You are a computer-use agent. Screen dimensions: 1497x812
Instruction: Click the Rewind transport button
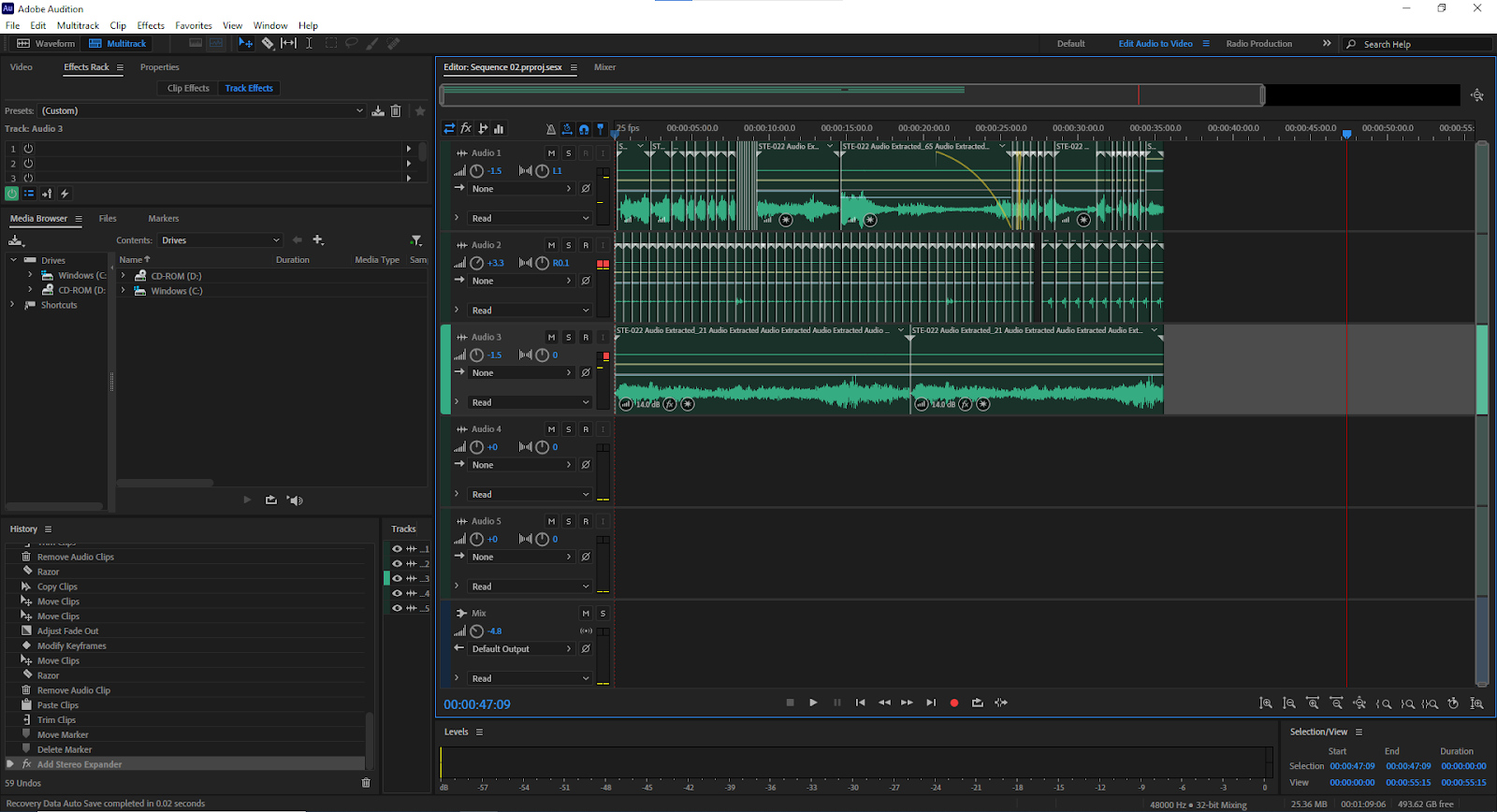pos(884,703)
